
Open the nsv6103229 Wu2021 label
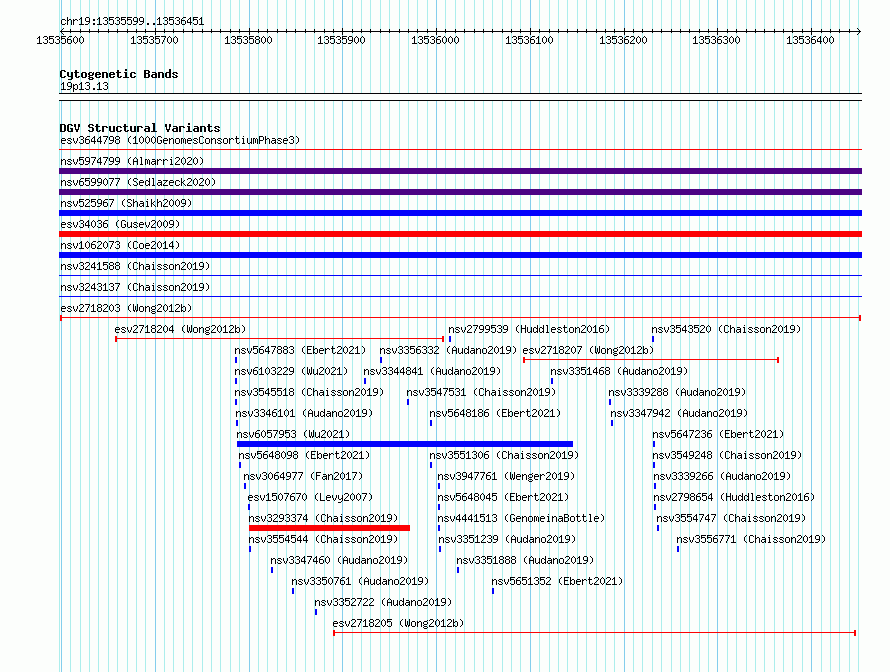pyautogui.click(x=291, y=371)
